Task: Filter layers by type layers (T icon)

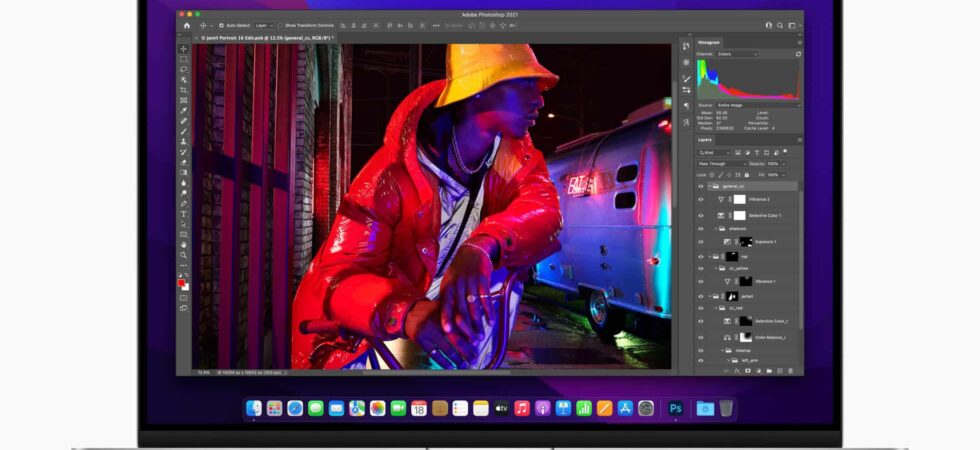Action: pos(757,152)
